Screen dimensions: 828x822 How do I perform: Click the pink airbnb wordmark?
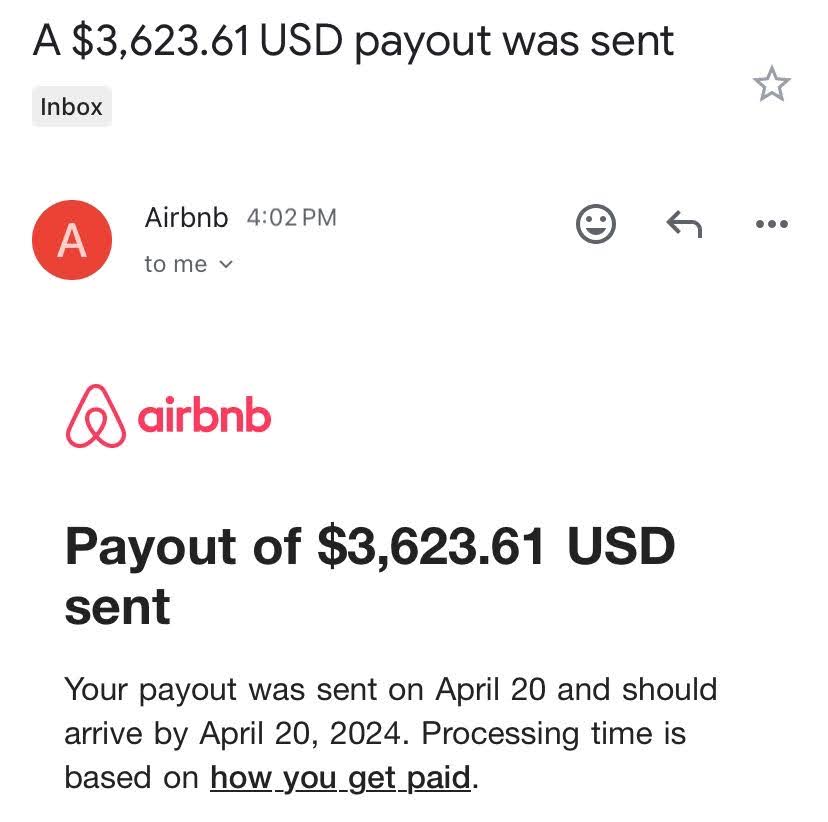coord(204,414)
